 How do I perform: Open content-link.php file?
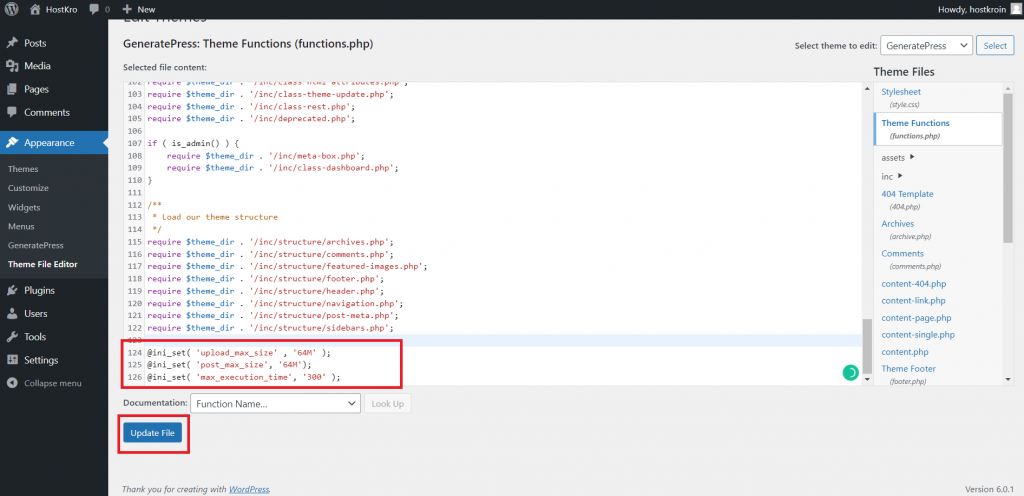(x=914, y=301)
